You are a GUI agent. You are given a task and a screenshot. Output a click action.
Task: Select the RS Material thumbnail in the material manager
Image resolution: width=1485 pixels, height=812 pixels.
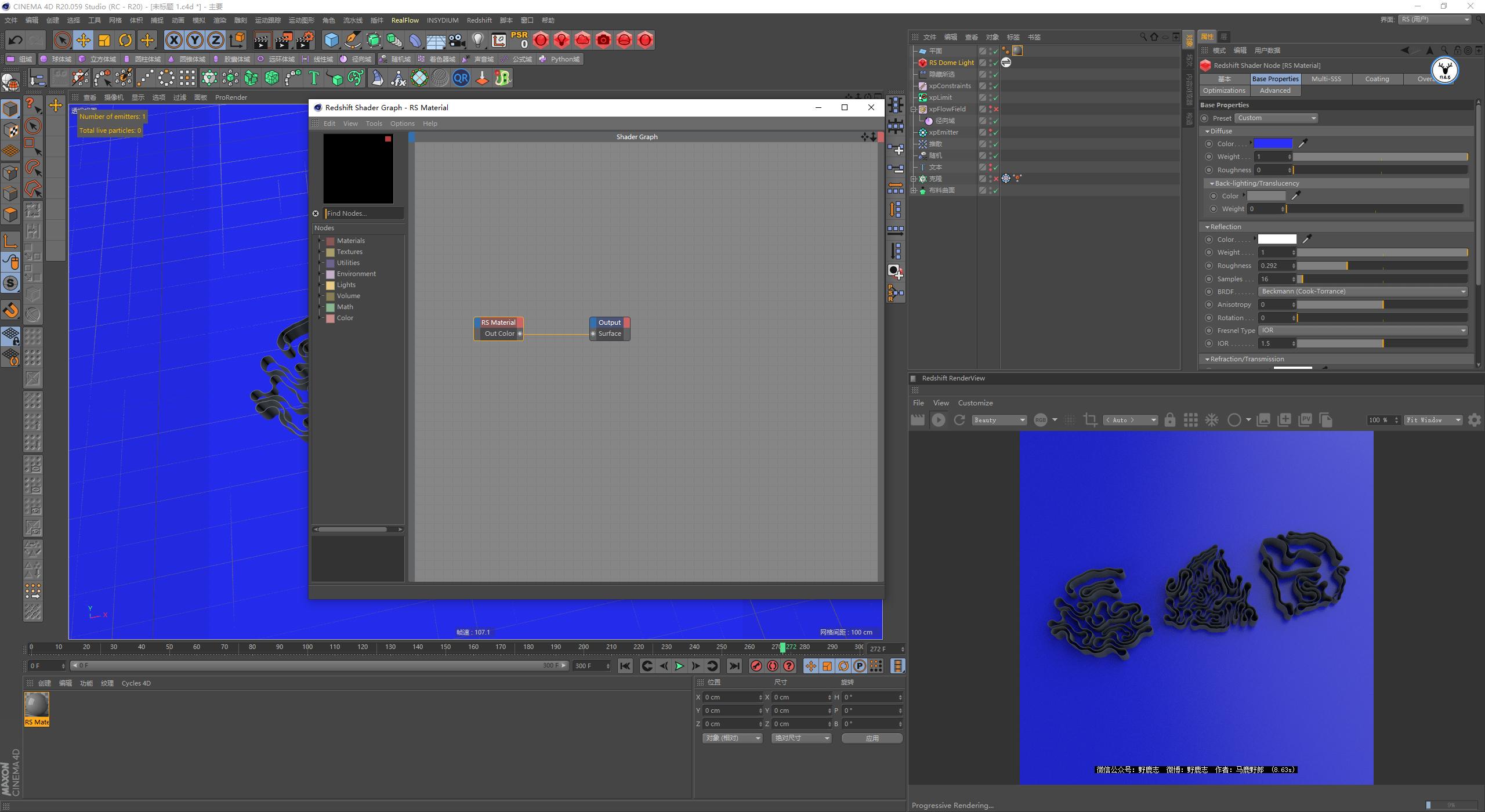click(36, 706)
